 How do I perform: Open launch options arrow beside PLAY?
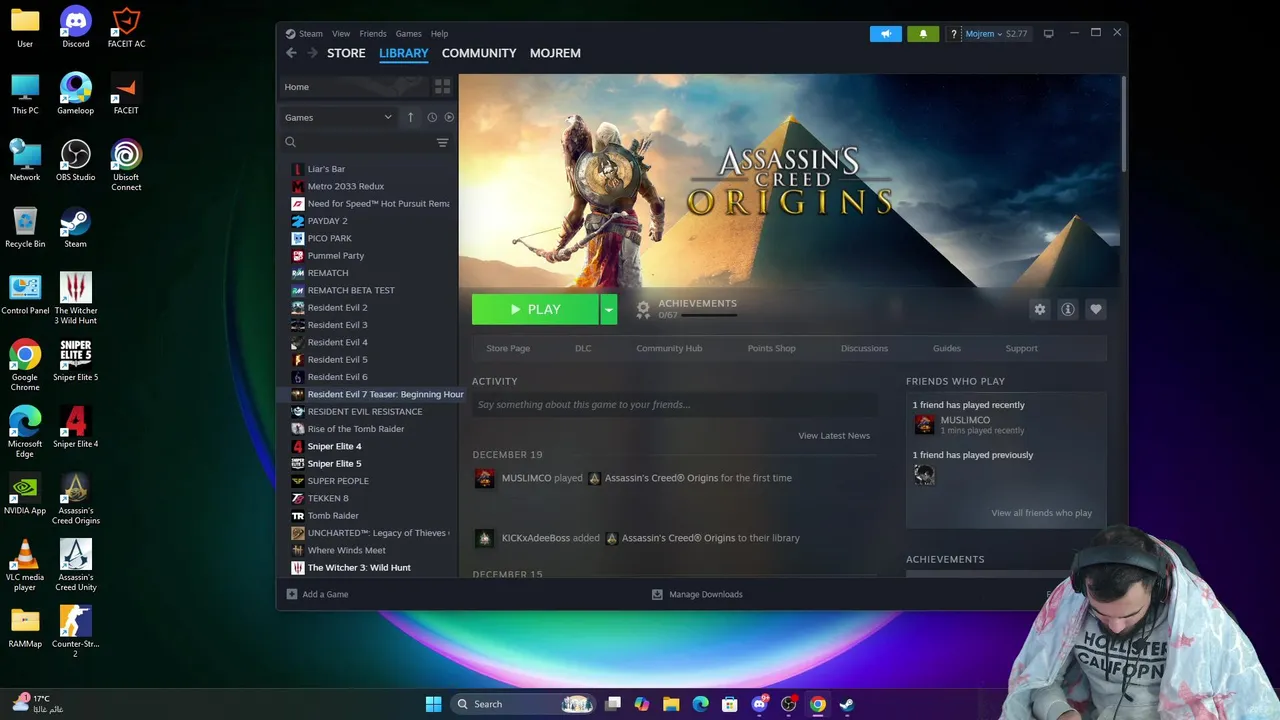(x=608, y=310)
